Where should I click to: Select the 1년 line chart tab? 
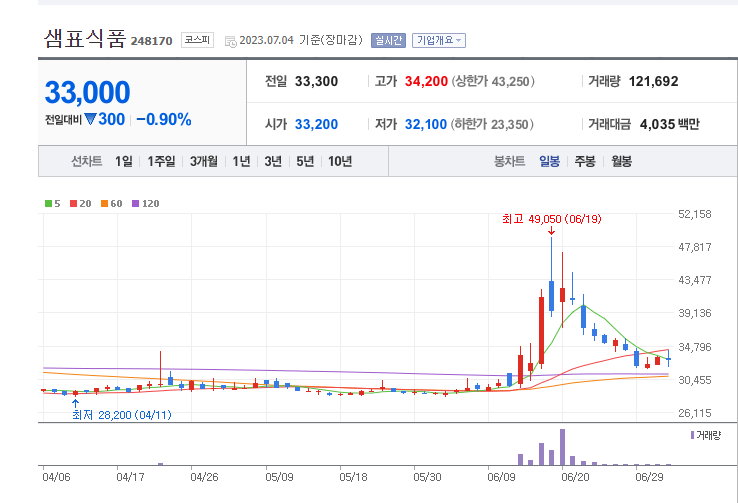(x=241, y=161)
